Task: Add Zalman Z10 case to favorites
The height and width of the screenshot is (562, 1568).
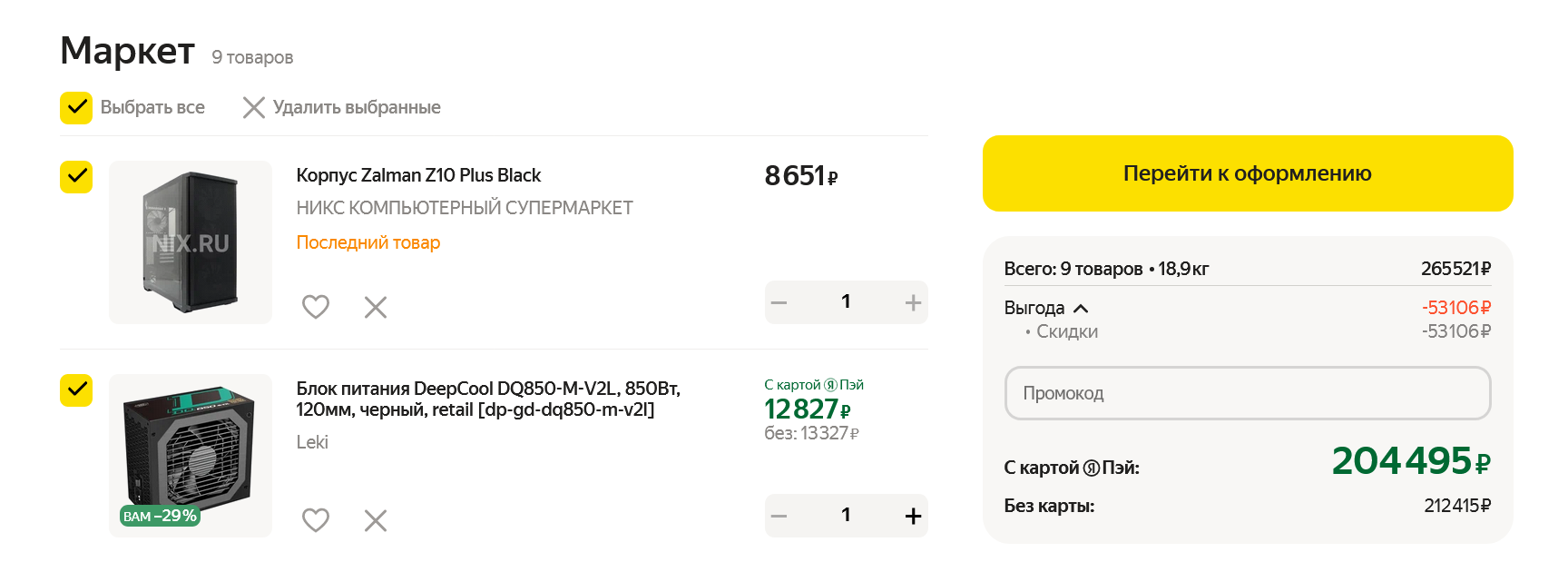Action: (315, 307)
